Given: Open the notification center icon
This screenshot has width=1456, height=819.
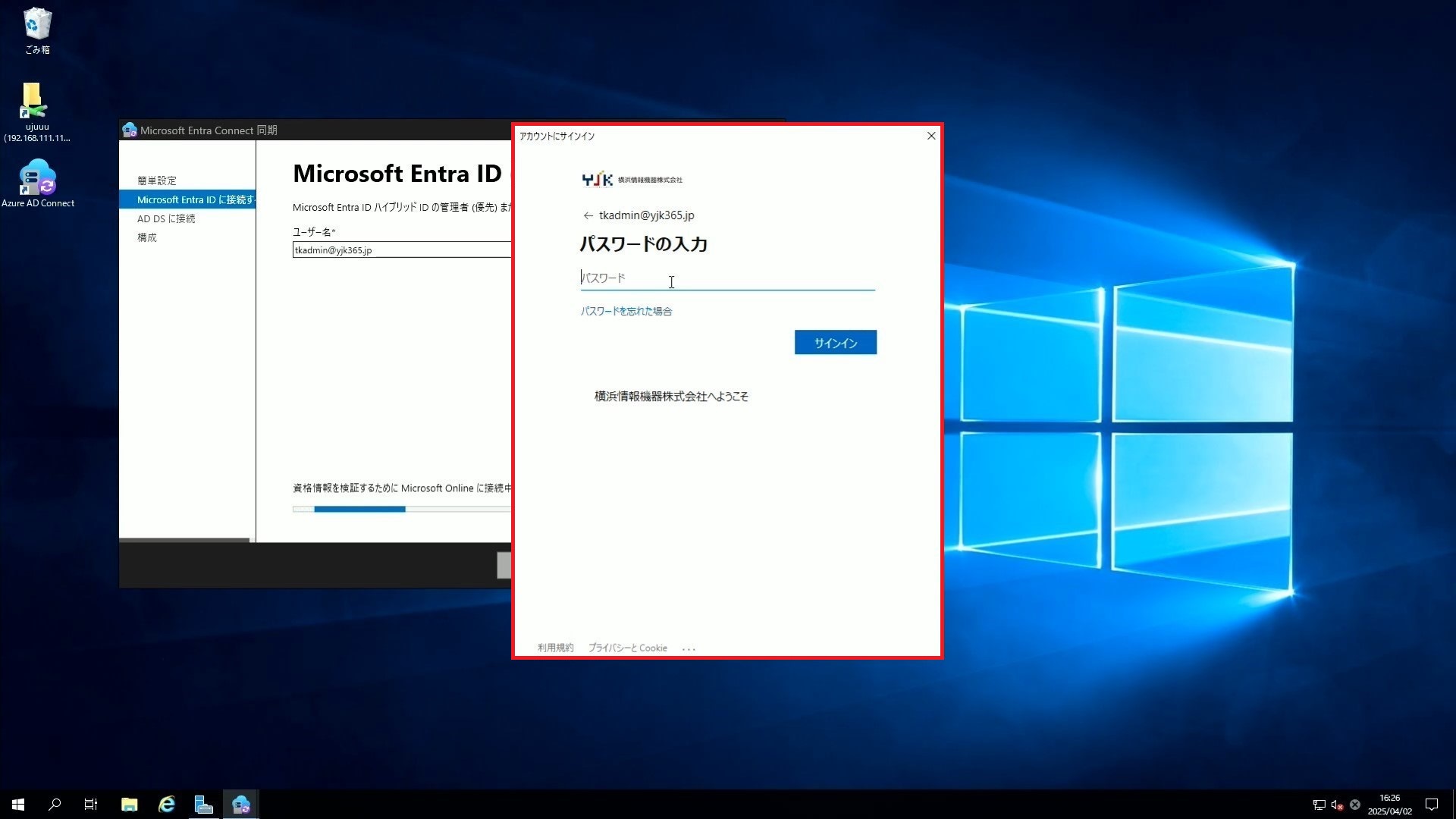Looking at the screenshot, I should pos(1432,805).
